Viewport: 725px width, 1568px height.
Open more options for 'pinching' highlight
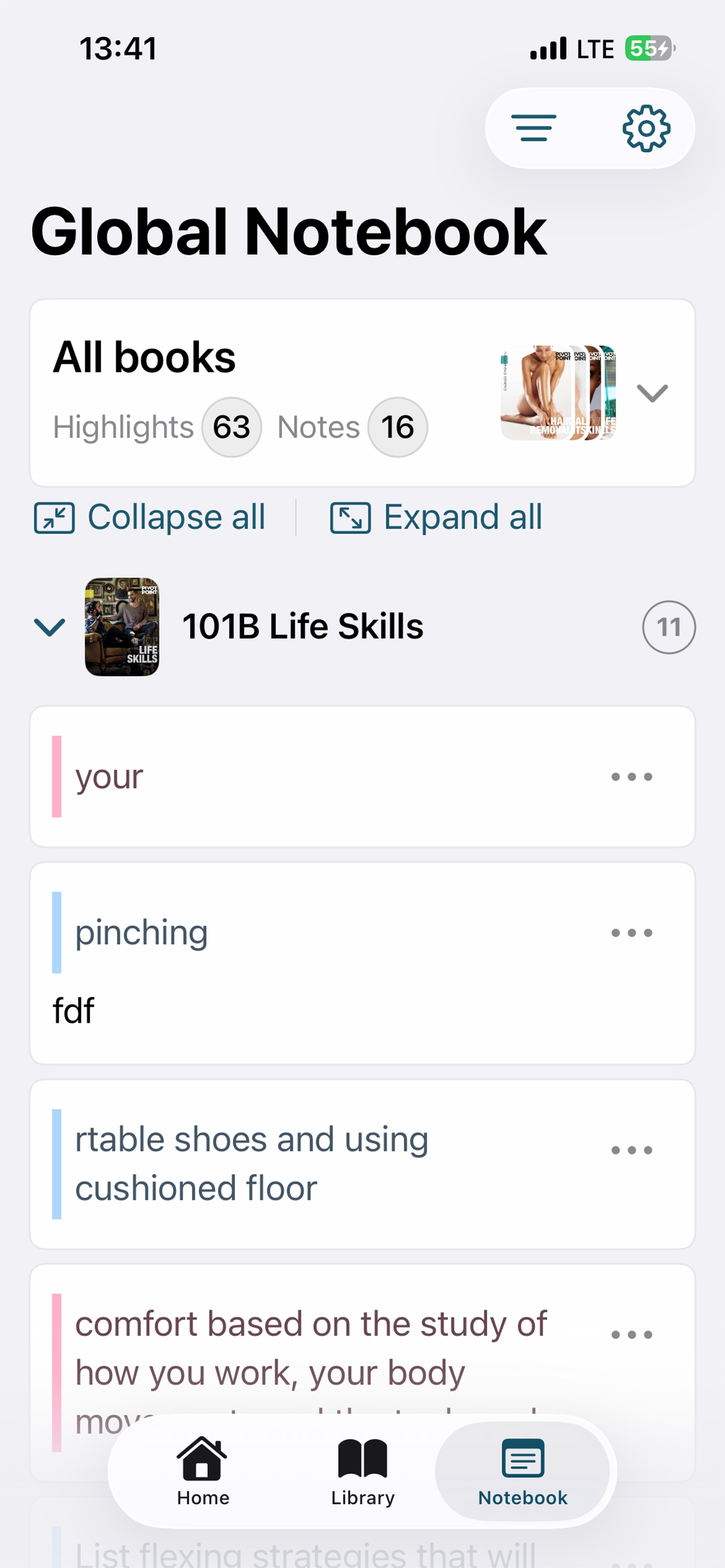[x=632, y=932]
